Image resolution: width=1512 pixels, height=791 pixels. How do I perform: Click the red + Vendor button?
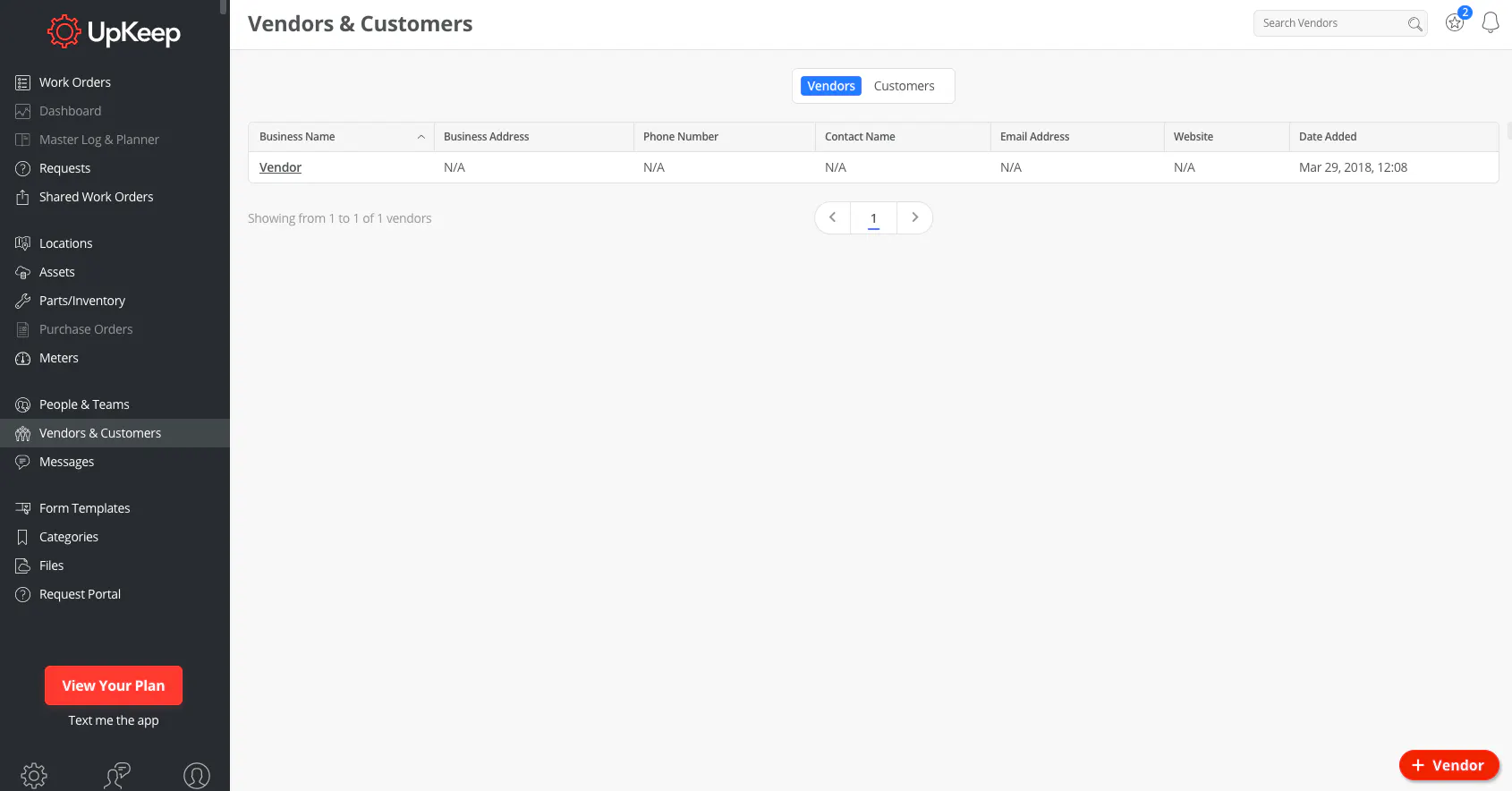click(1448, 765)
